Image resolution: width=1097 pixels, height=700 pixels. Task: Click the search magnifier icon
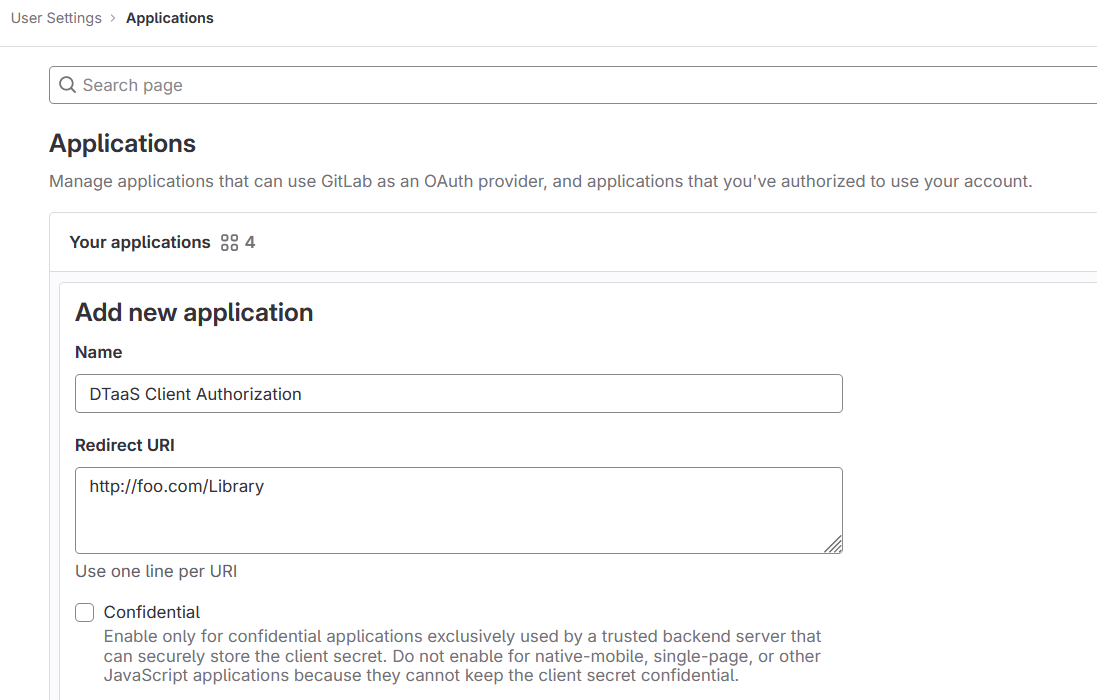point(66,85)
